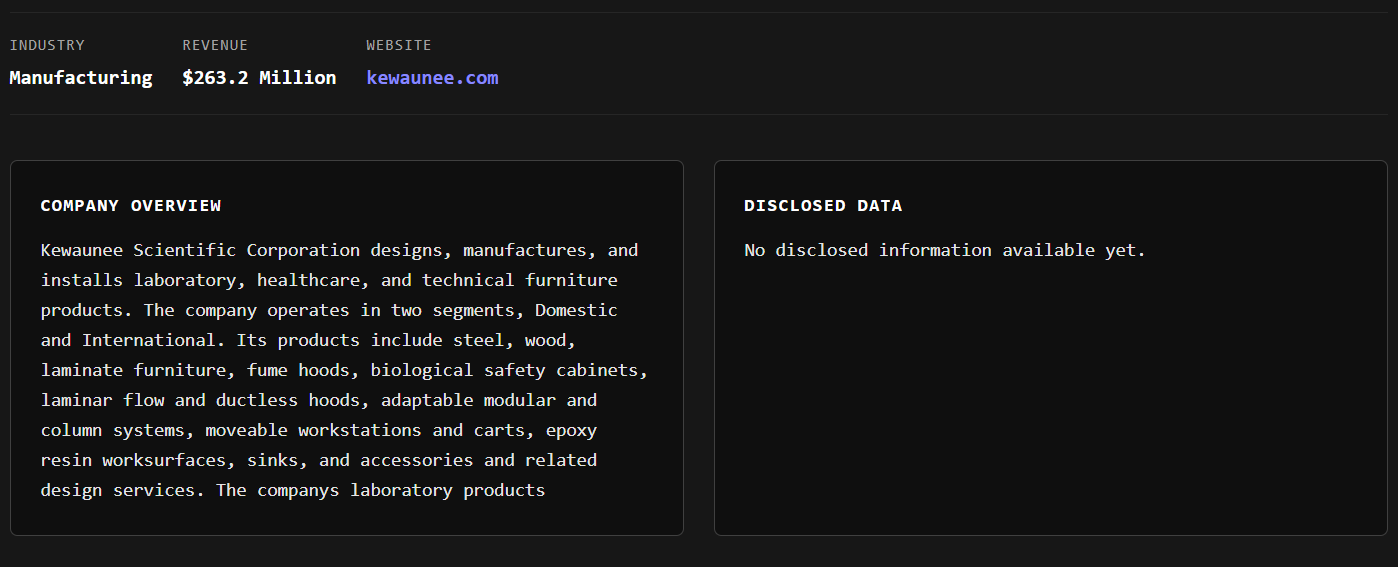
Task: Click the REVENUE field label
Action: coord(215,45)
